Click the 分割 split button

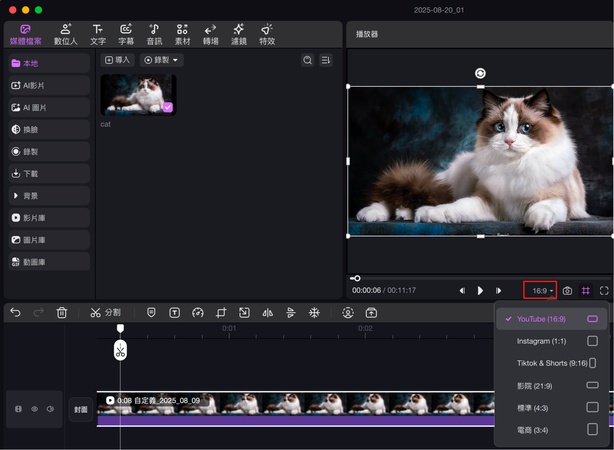pos(105,313)
